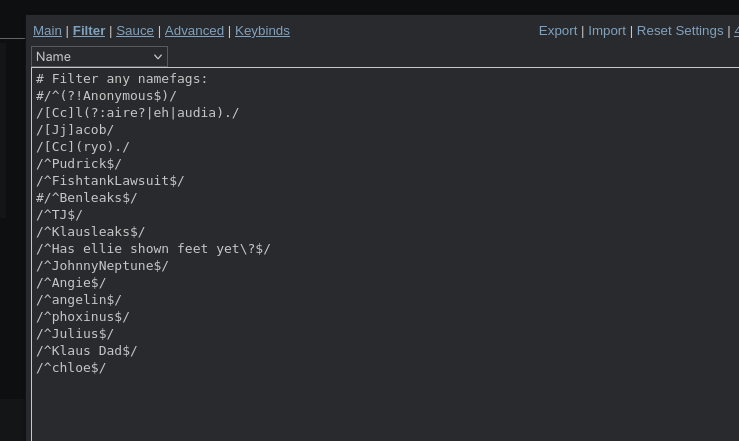Click the Import link
Screen dimensions: 739x441
(607, 31)
